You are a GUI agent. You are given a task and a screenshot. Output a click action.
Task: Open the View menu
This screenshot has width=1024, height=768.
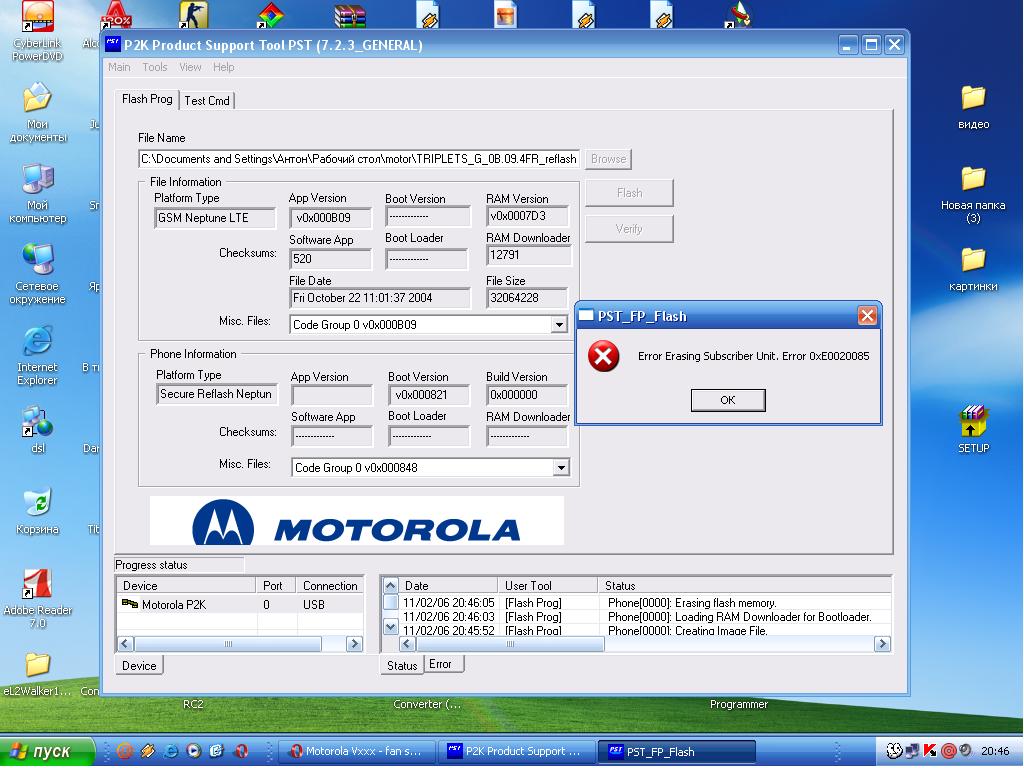(x=190, y=67)
